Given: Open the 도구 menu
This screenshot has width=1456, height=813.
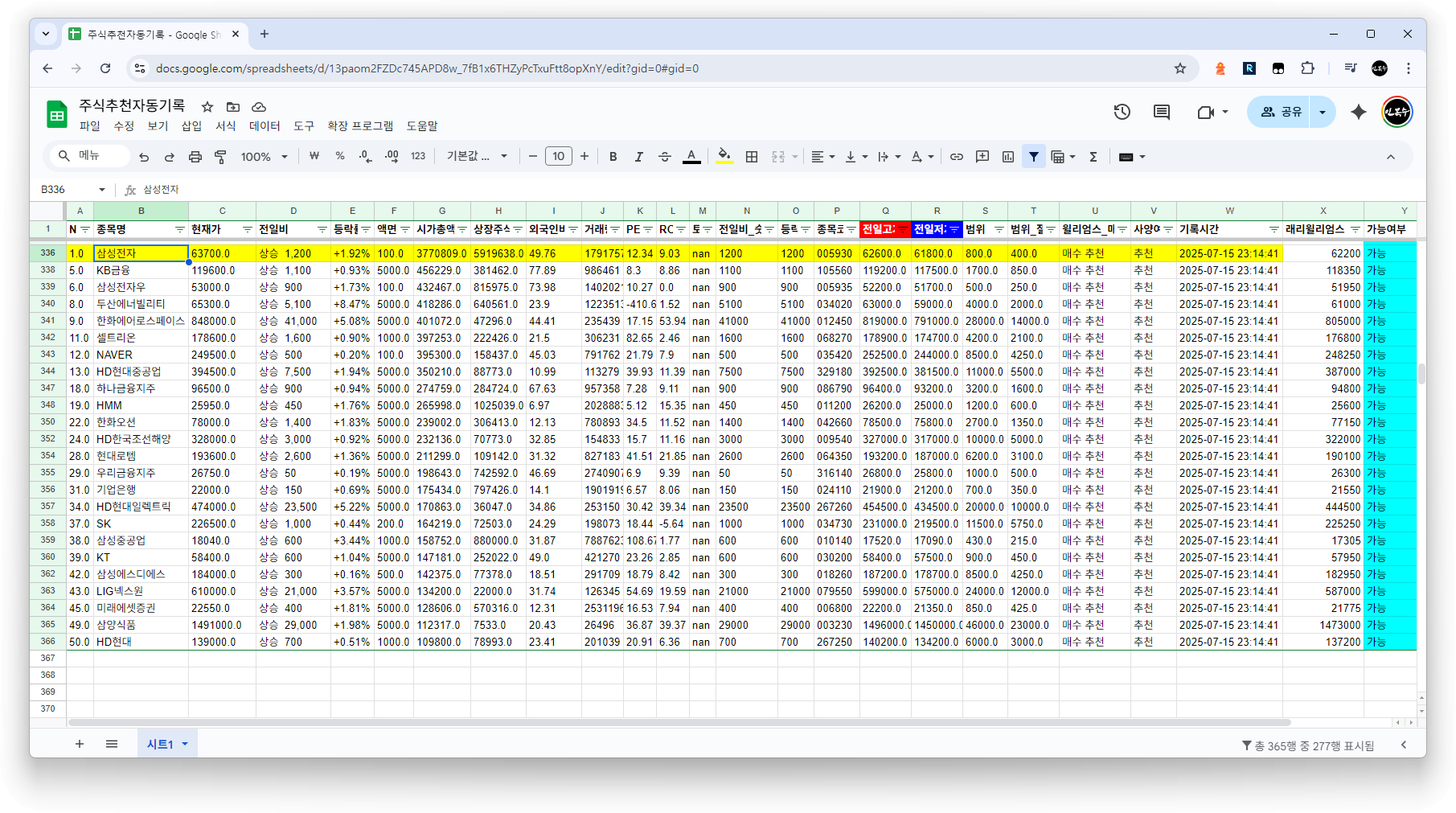Looking at the screenshot, I should click(x=304, y=126).
